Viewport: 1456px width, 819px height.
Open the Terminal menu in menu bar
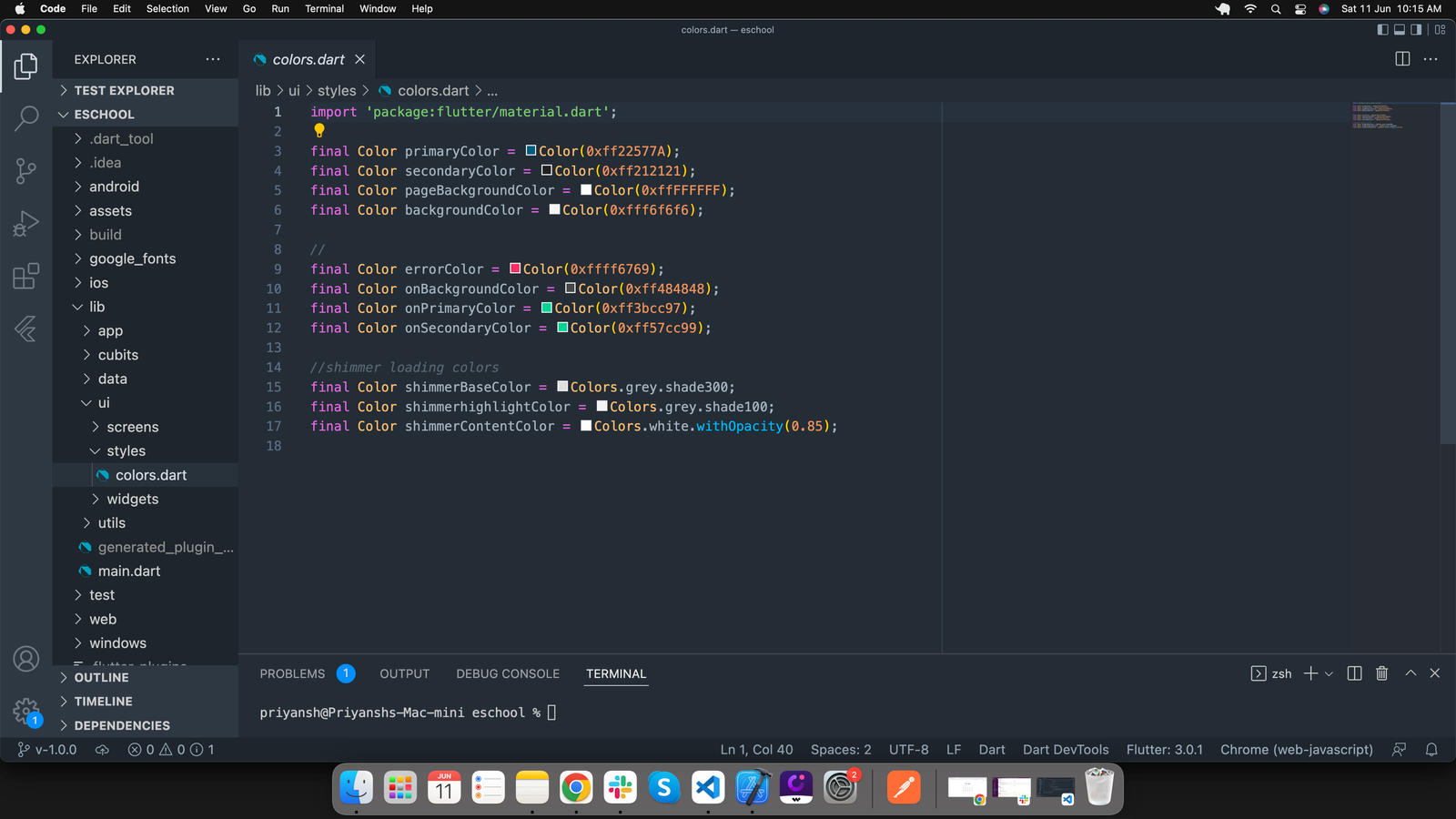pos(324,9)
